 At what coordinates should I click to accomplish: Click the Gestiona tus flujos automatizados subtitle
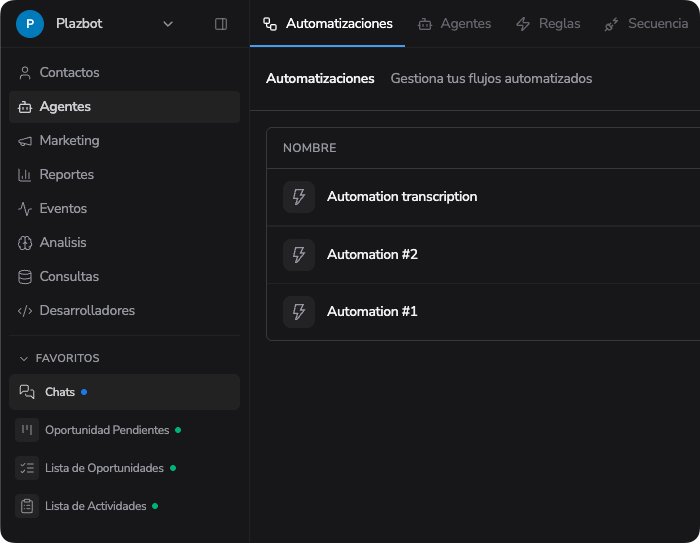pos(491,79)
